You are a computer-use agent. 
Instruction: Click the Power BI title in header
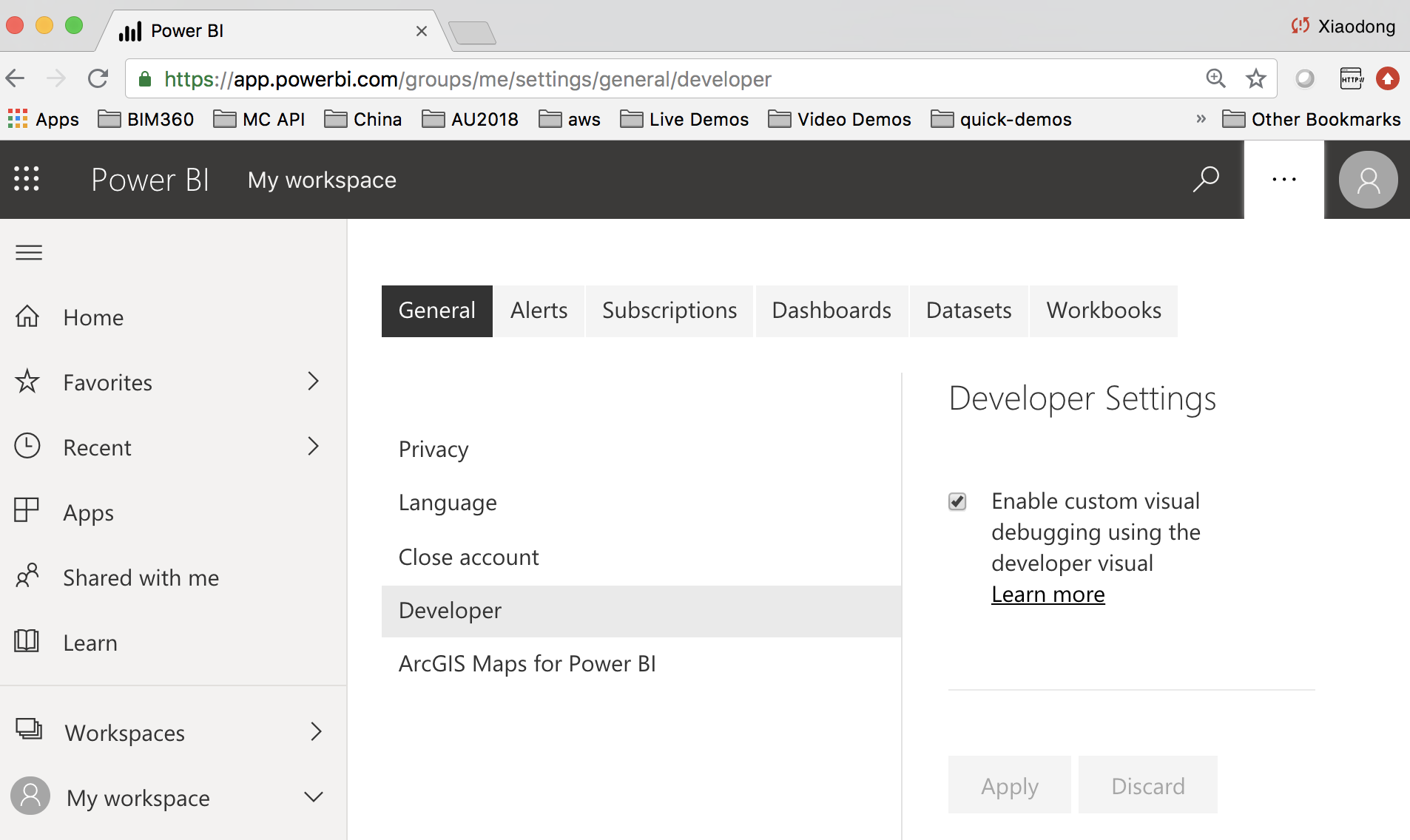[150, 180]
